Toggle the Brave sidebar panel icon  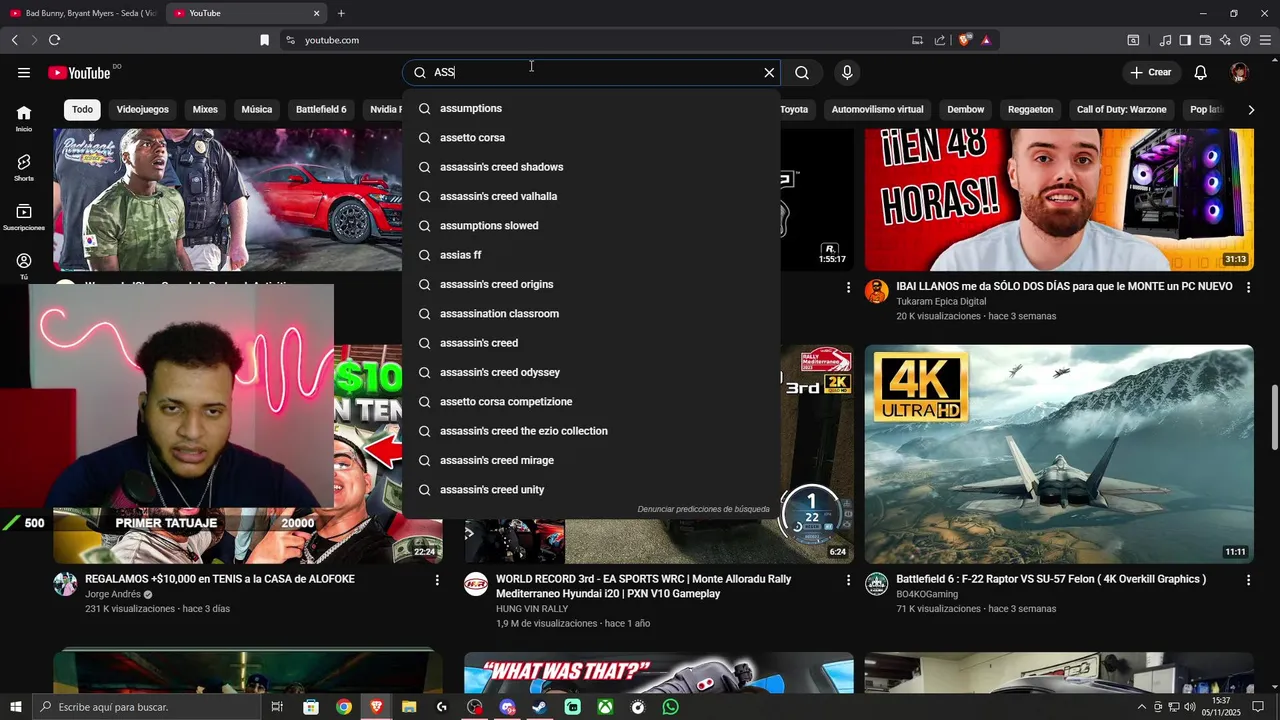pyautogui.click(x=1185, y=40)
